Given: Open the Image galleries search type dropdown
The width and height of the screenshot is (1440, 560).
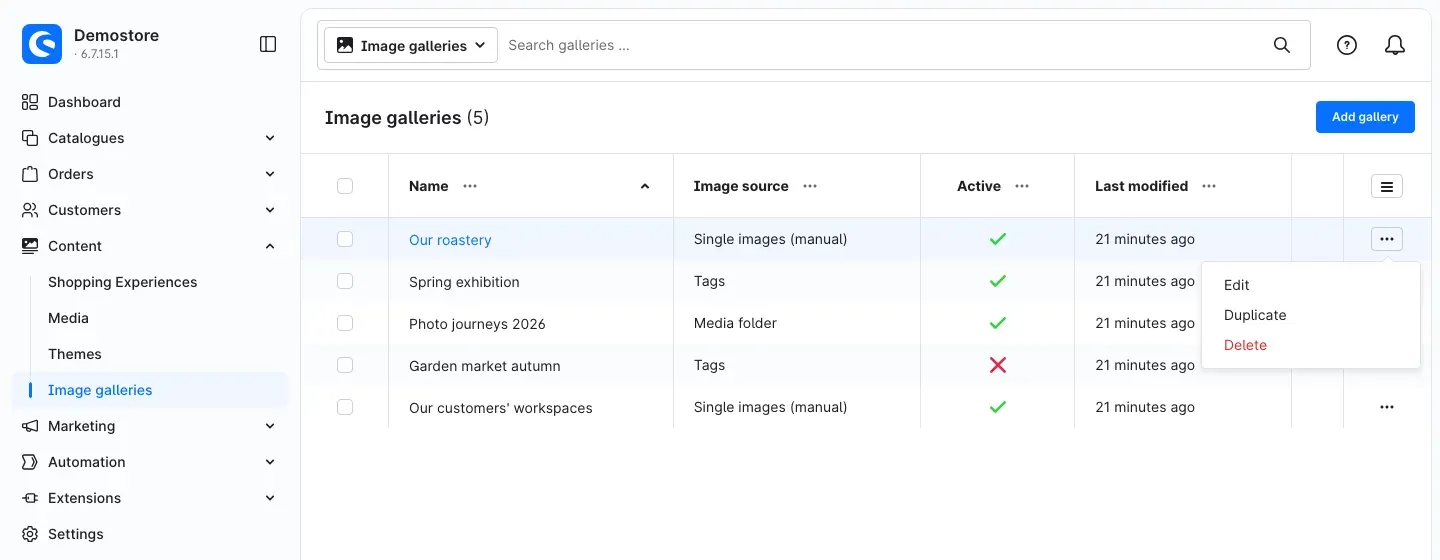Looking at the screenshot, I should click(x=411, y=45).
